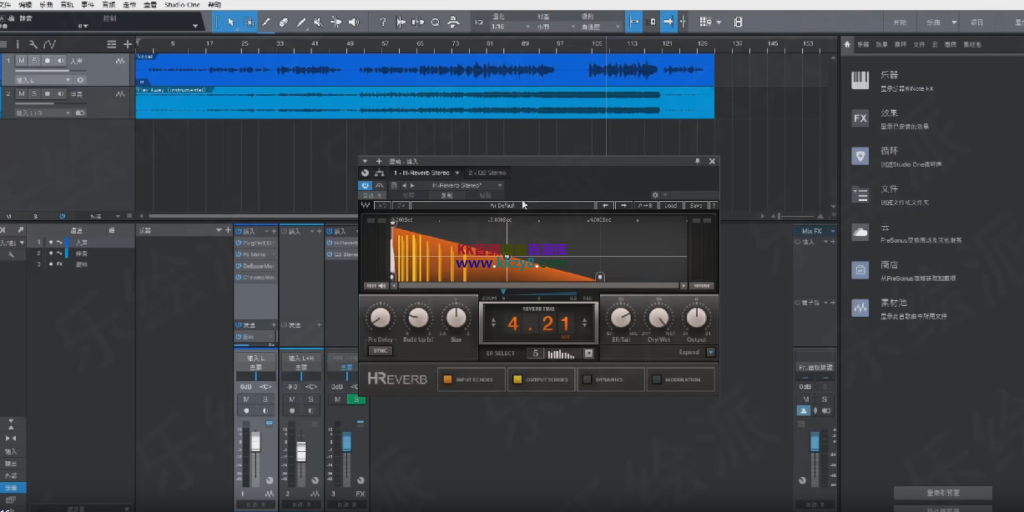
Task: Open Studio One menu
Action: pyautogui.click(x=182, y=5)
